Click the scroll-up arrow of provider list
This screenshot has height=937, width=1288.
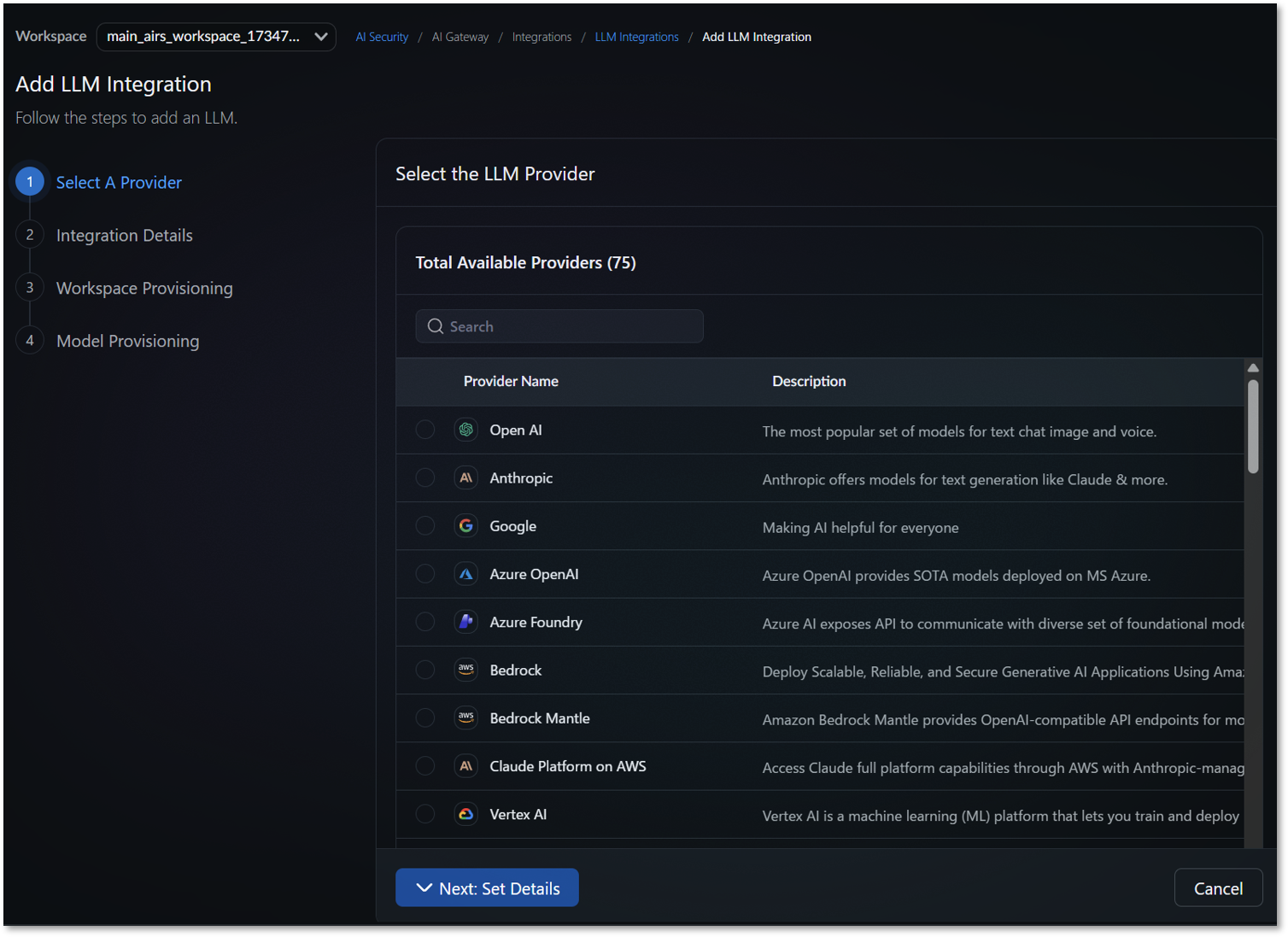[x=1253, y=368]
